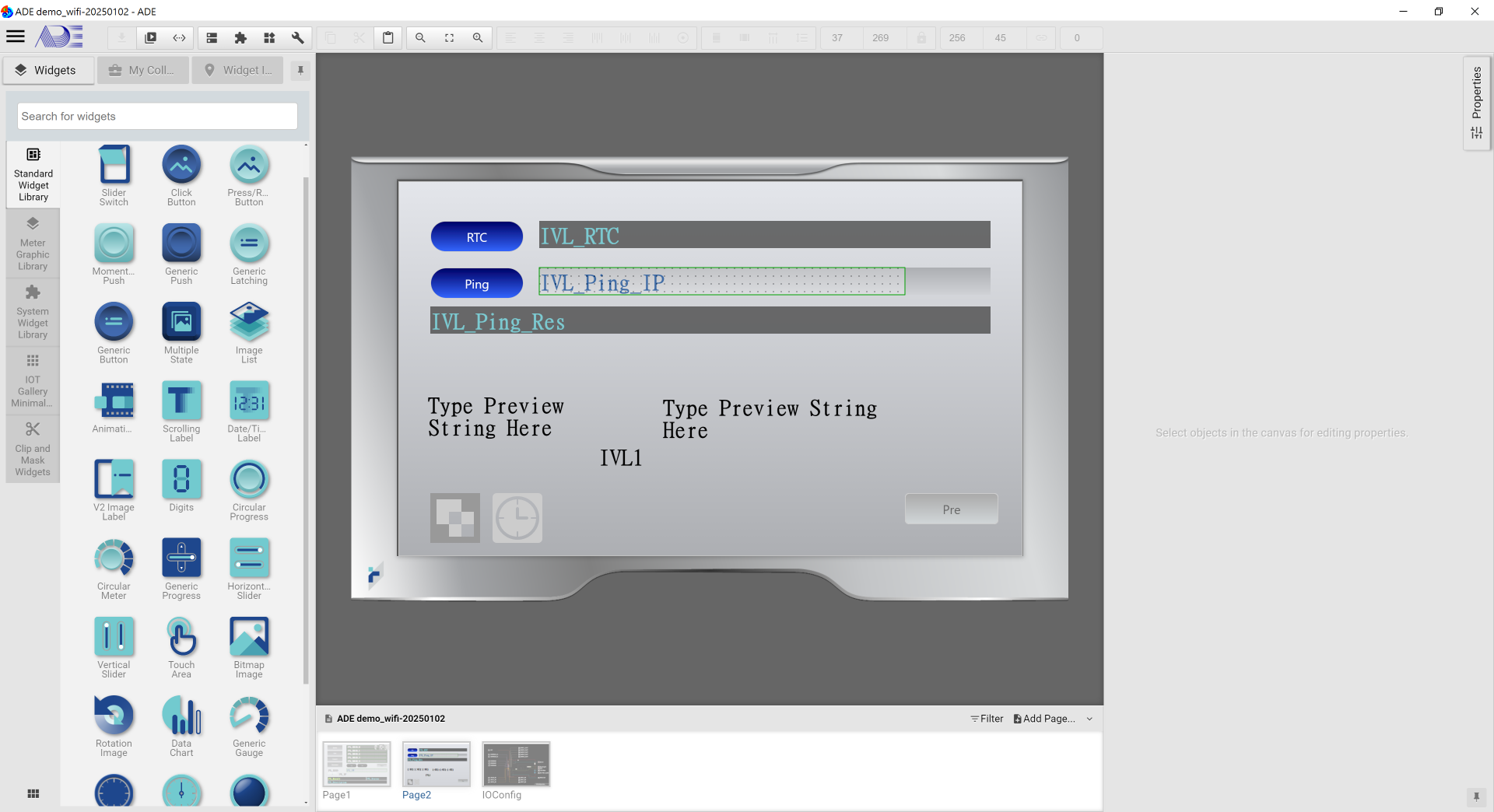Click the Ping button on canvas

pos(477,284)
